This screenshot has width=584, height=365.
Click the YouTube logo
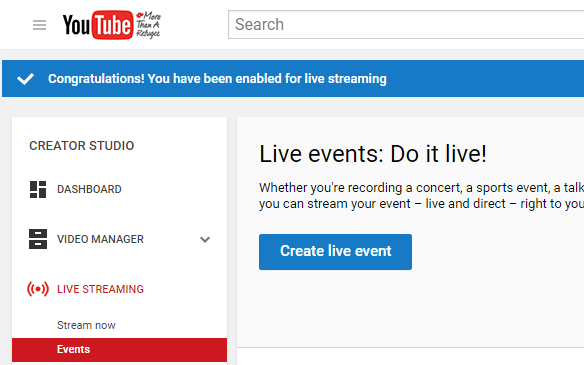(x=98, y=25)
